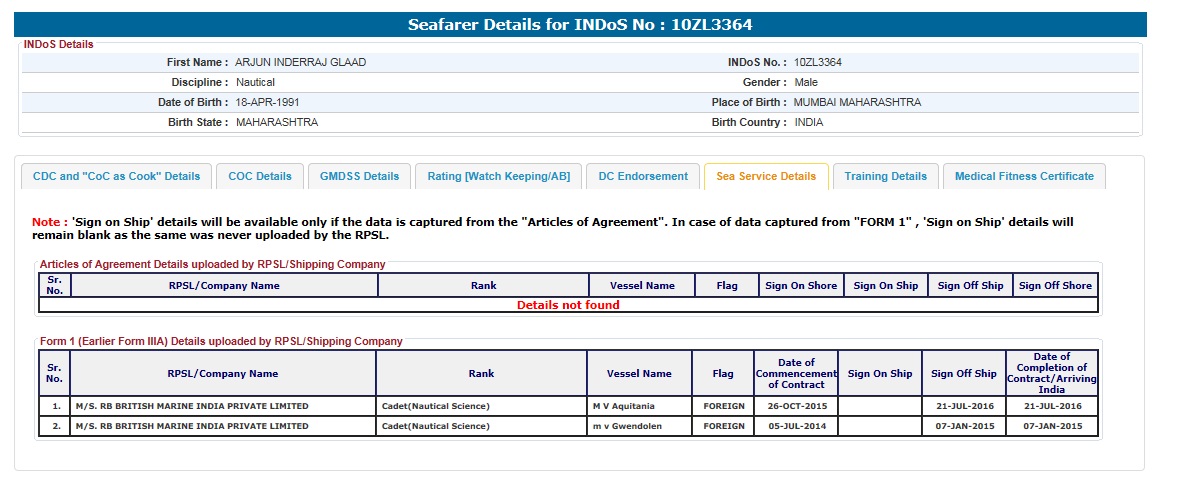Click the Form 1 'Sign Off Ship' column header
1184x491 pixels.
pyautogui.click(x=963, y=374)
